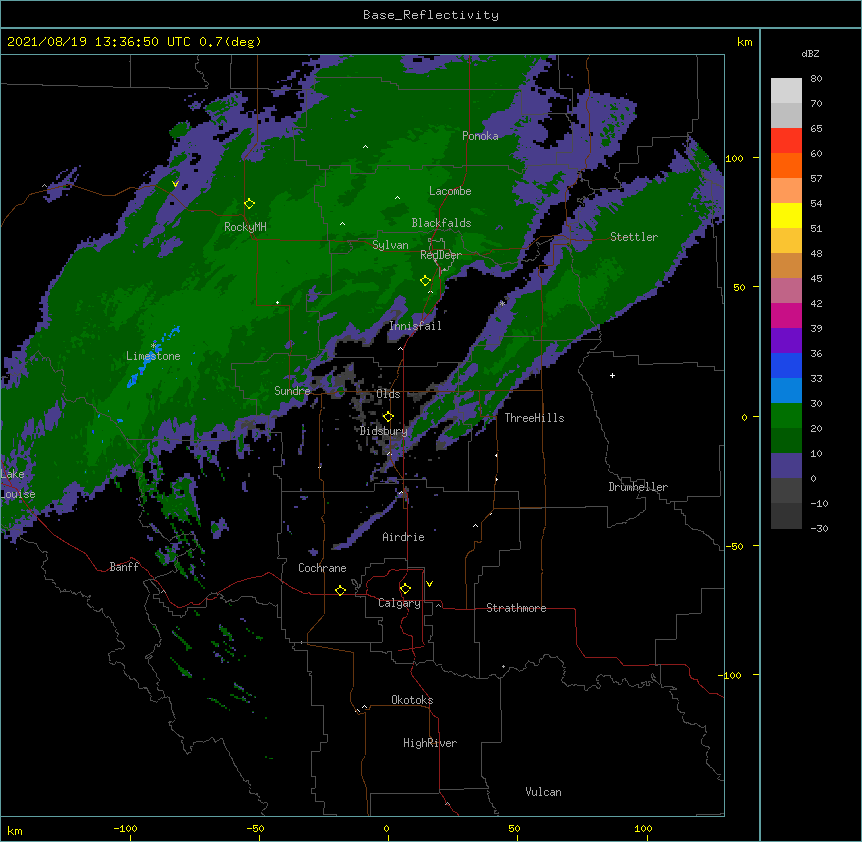Click the light blue swatch between 33 and 30

[786, 391]
